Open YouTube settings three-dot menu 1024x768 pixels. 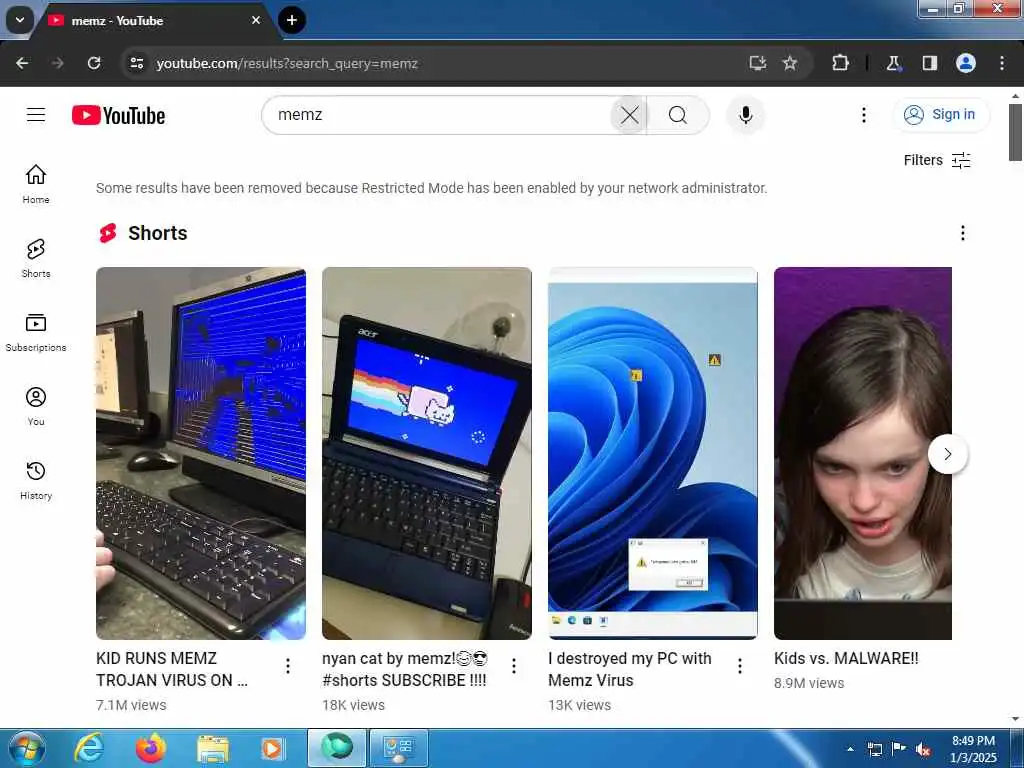point(863,116)
